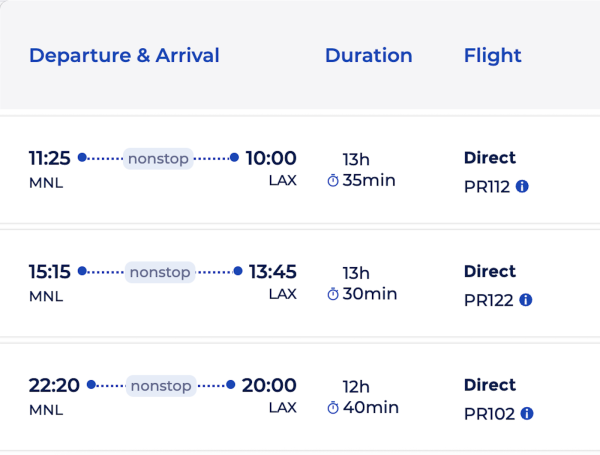The image size is (600, 455).
Task: Click flight number PR122
Action: click(x=489, y=300)
